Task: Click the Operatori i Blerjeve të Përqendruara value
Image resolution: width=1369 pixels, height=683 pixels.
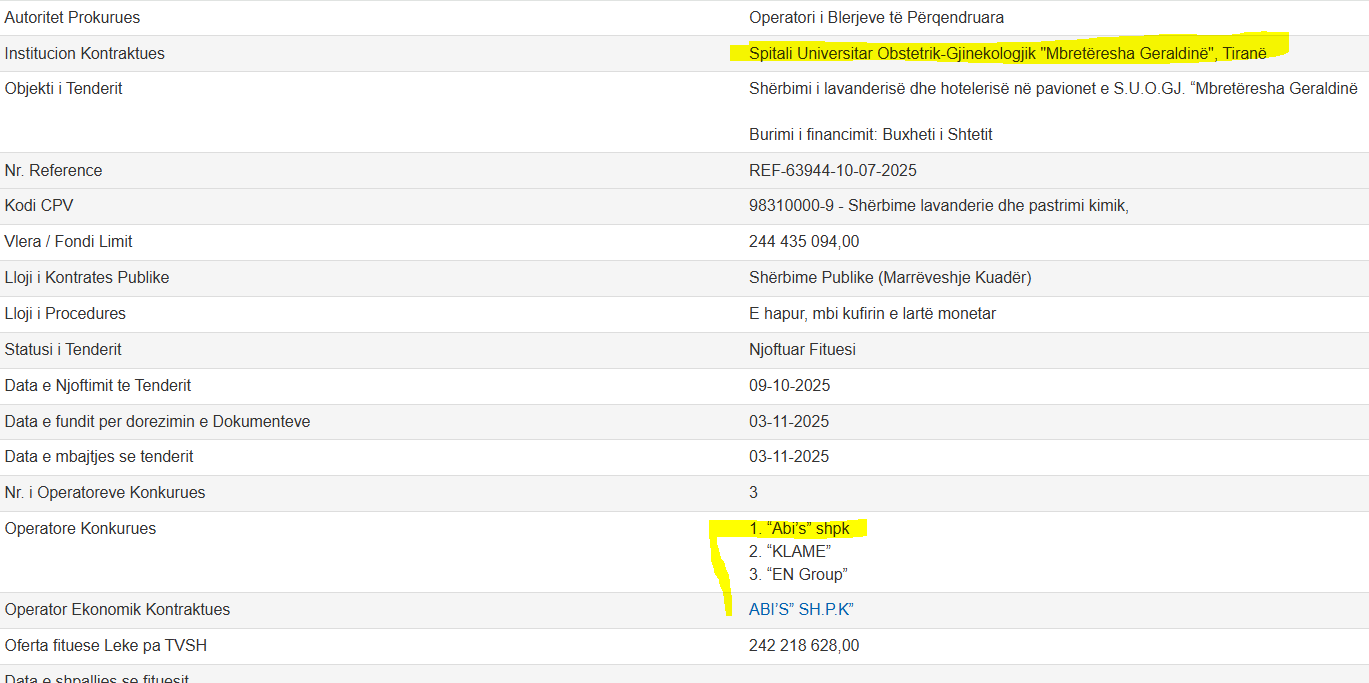Action: (x=876, y=18)
